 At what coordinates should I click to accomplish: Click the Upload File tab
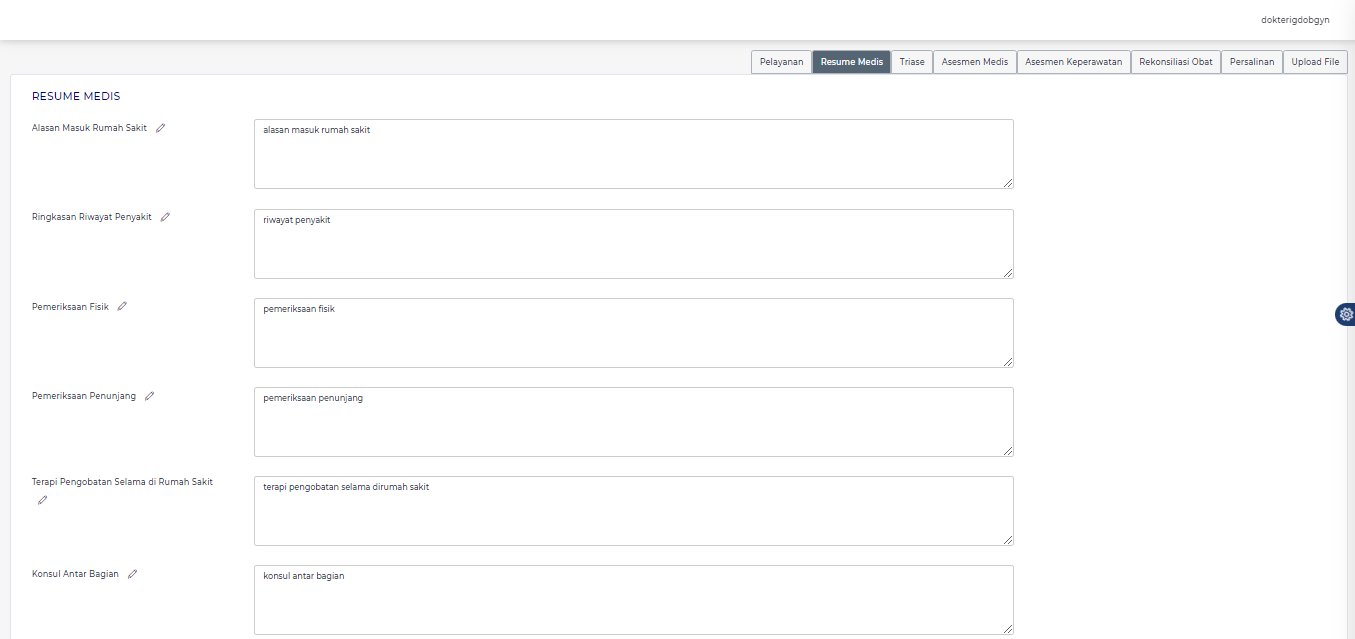[1315, 62]
